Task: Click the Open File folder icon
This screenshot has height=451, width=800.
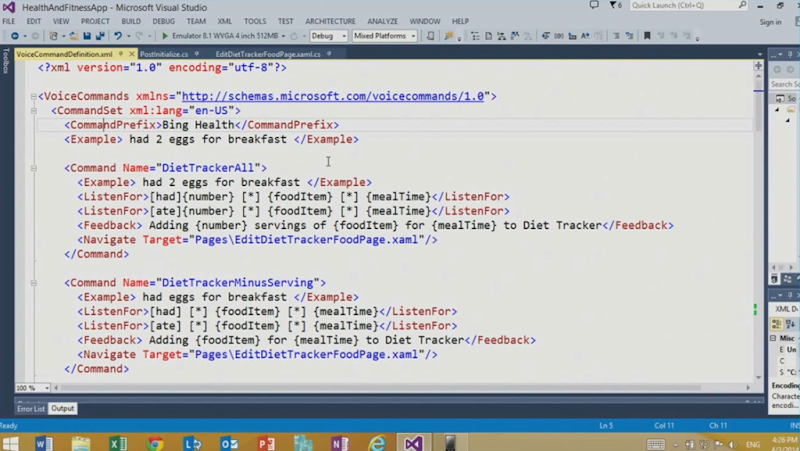Action: (74, 36)
